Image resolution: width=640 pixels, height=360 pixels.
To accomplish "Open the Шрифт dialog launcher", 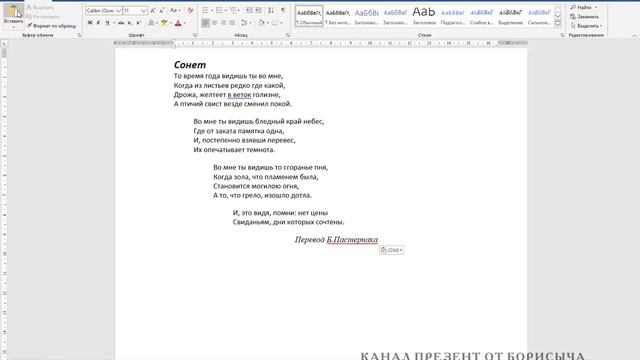I will tap(195, 36).
